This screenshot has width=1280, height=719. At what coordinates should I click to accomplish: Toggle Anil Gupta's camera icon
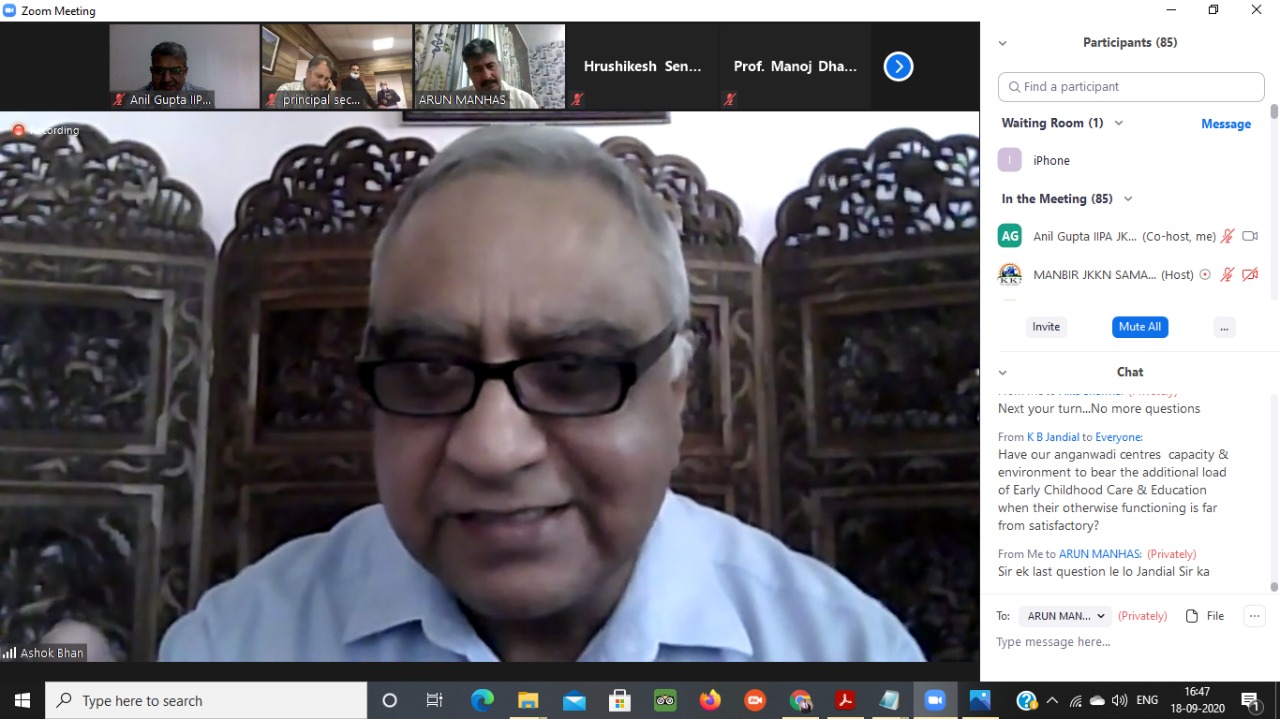tap(1250, 236)
